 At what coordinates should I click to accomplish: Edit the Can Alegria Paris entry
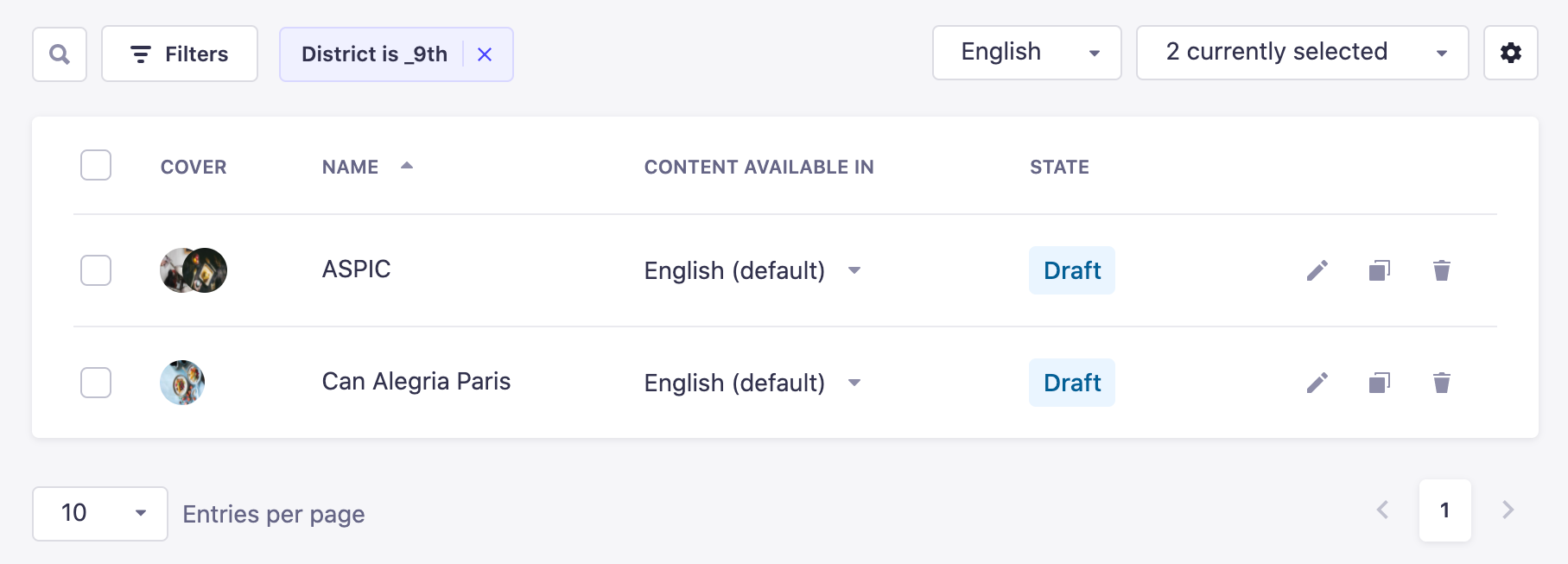pyautogui.click(x=1316, y=383)
